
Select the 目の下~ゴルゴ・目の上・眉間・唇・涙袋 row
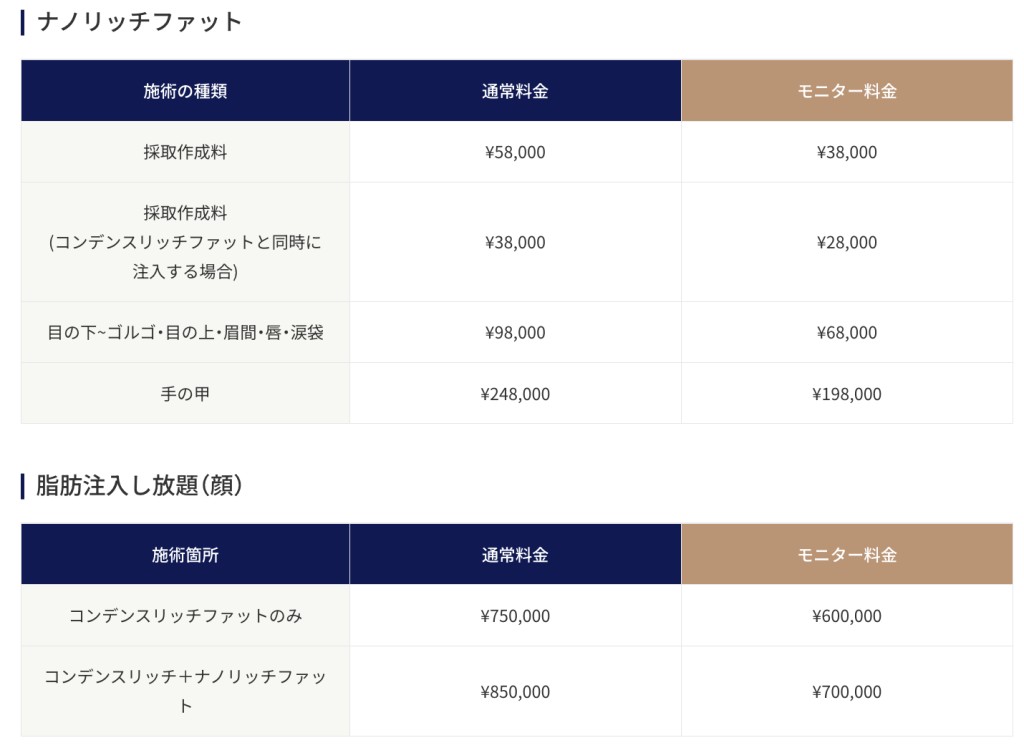point(185,332)
